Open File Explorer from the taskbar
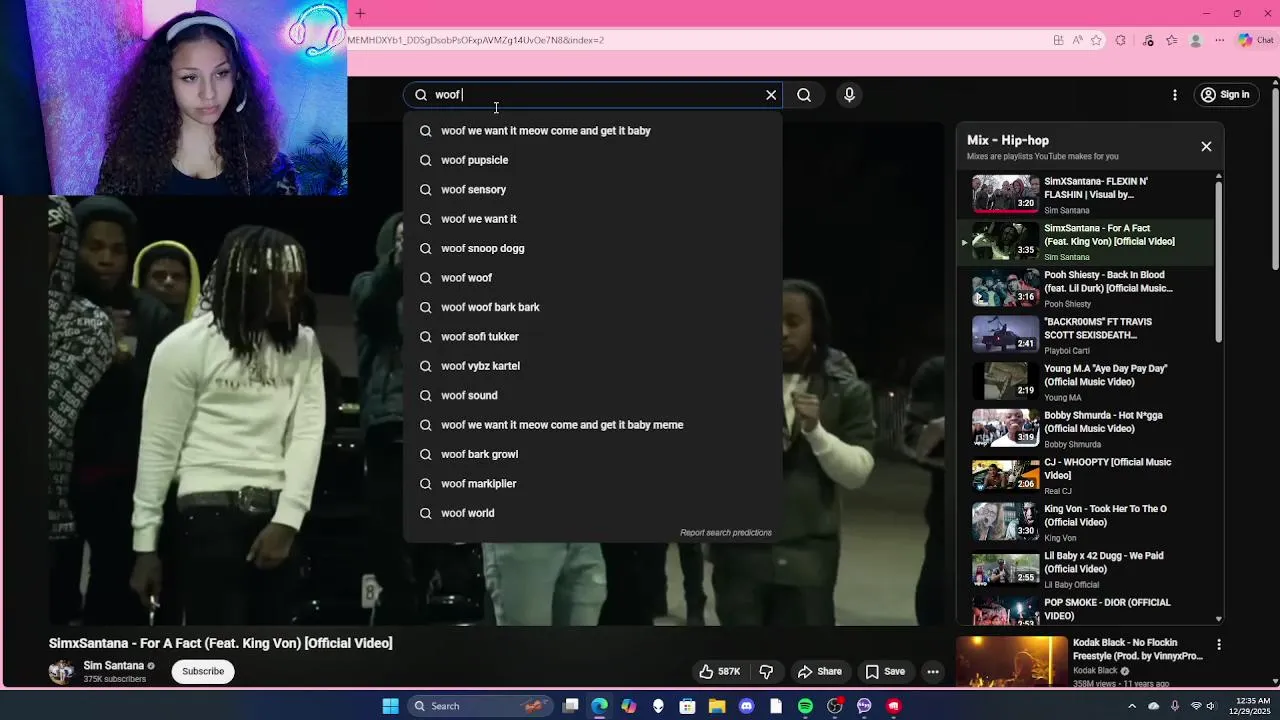 [717, 706]
